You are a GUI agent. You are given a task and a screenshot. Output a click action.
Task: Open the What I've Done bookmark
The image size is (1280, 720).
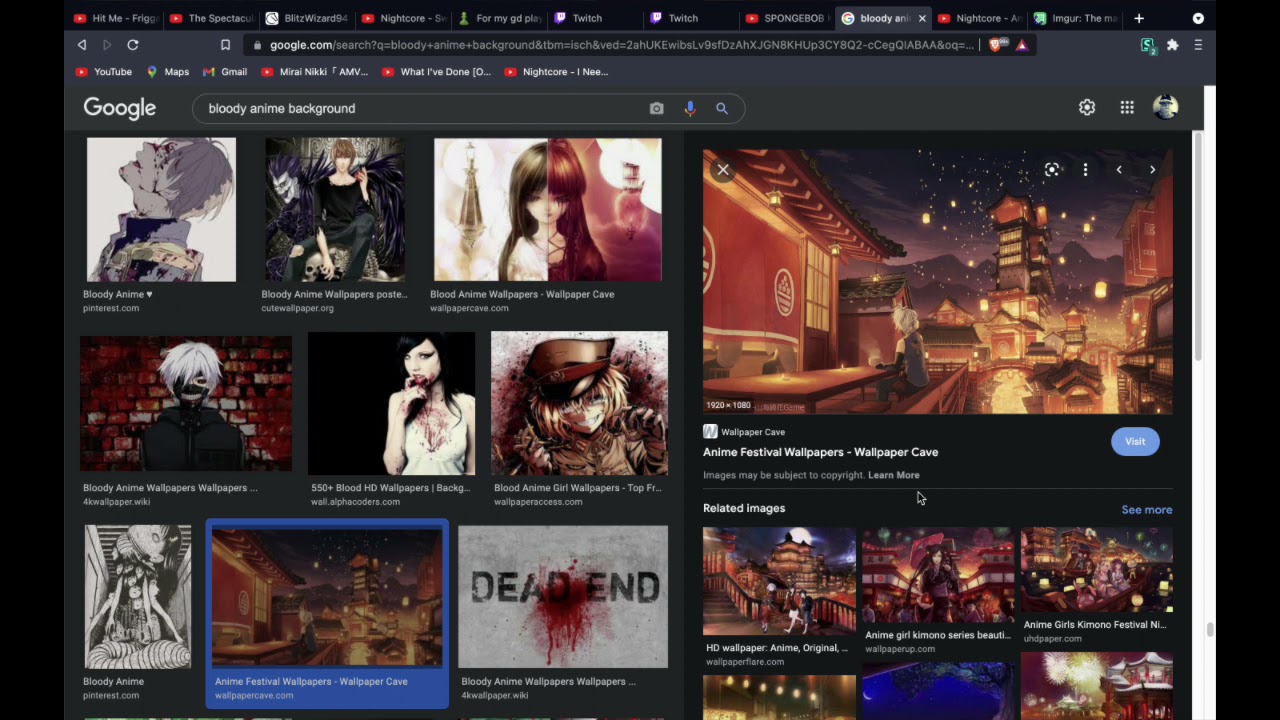coord(436,72)
